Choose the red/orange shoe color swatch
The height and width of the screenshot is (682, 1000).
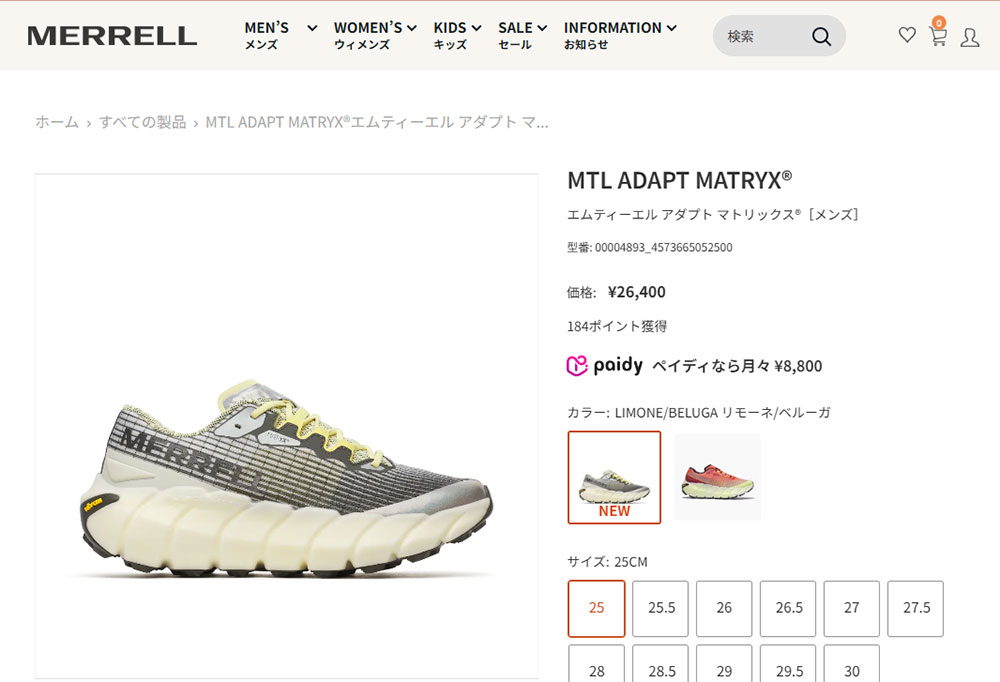pos(717,477)
